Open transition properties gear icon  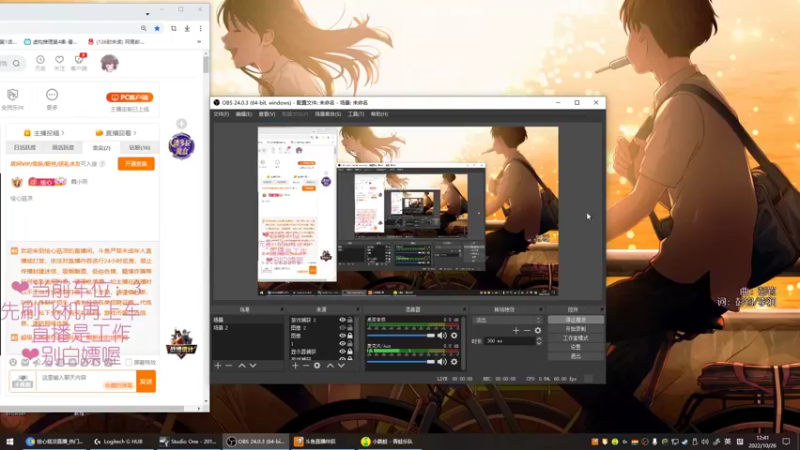click(538, 331)
